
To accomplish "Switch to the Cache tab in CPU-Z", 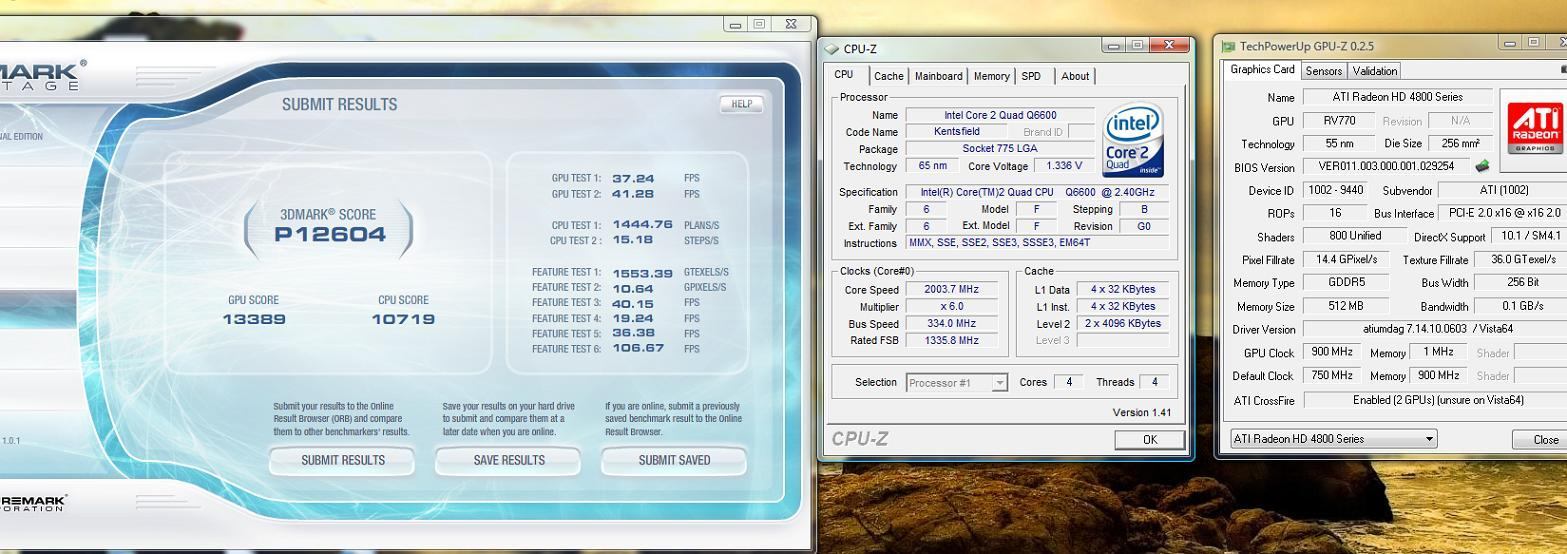I will point(888,76).
